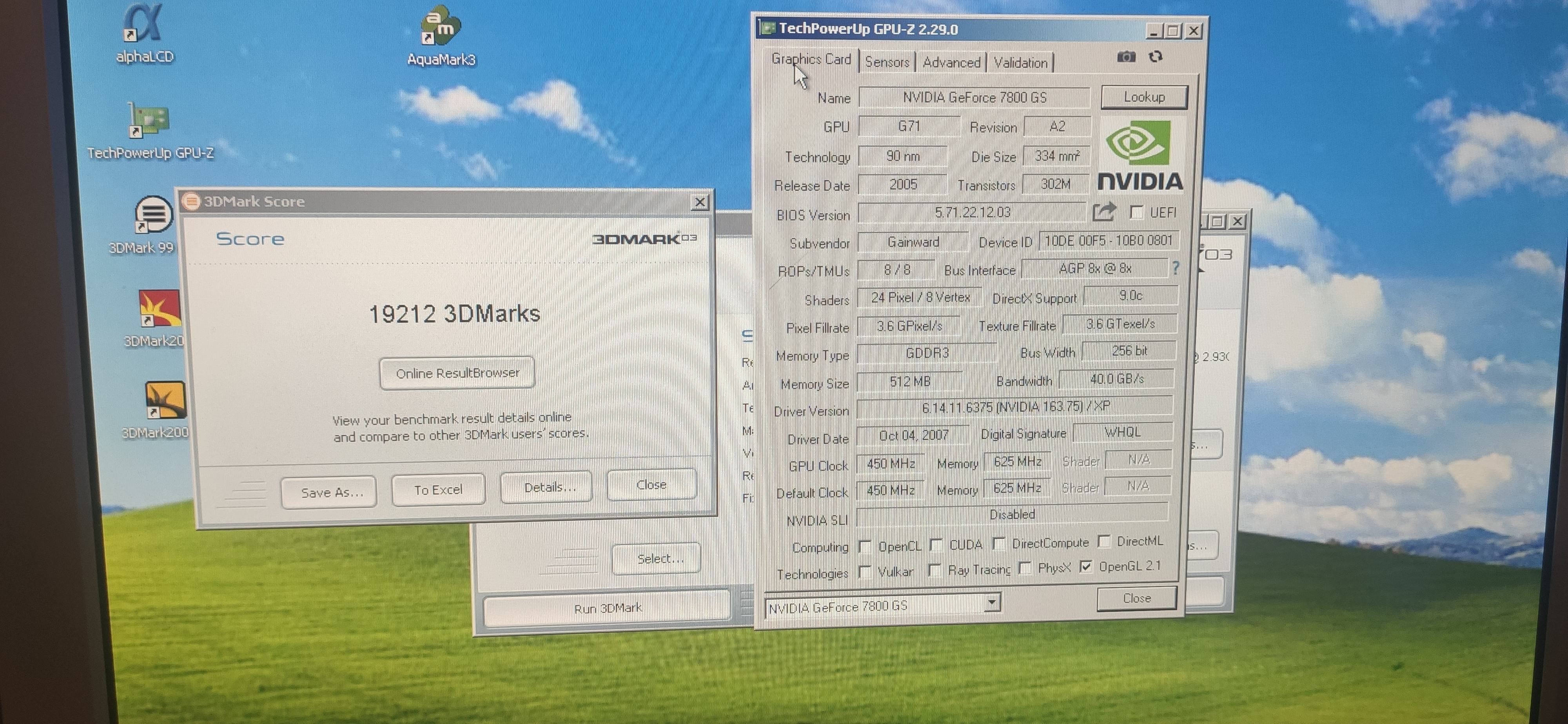Toggle the PhysX checkbox
1568x724 pixels.
pos(1024,568)
